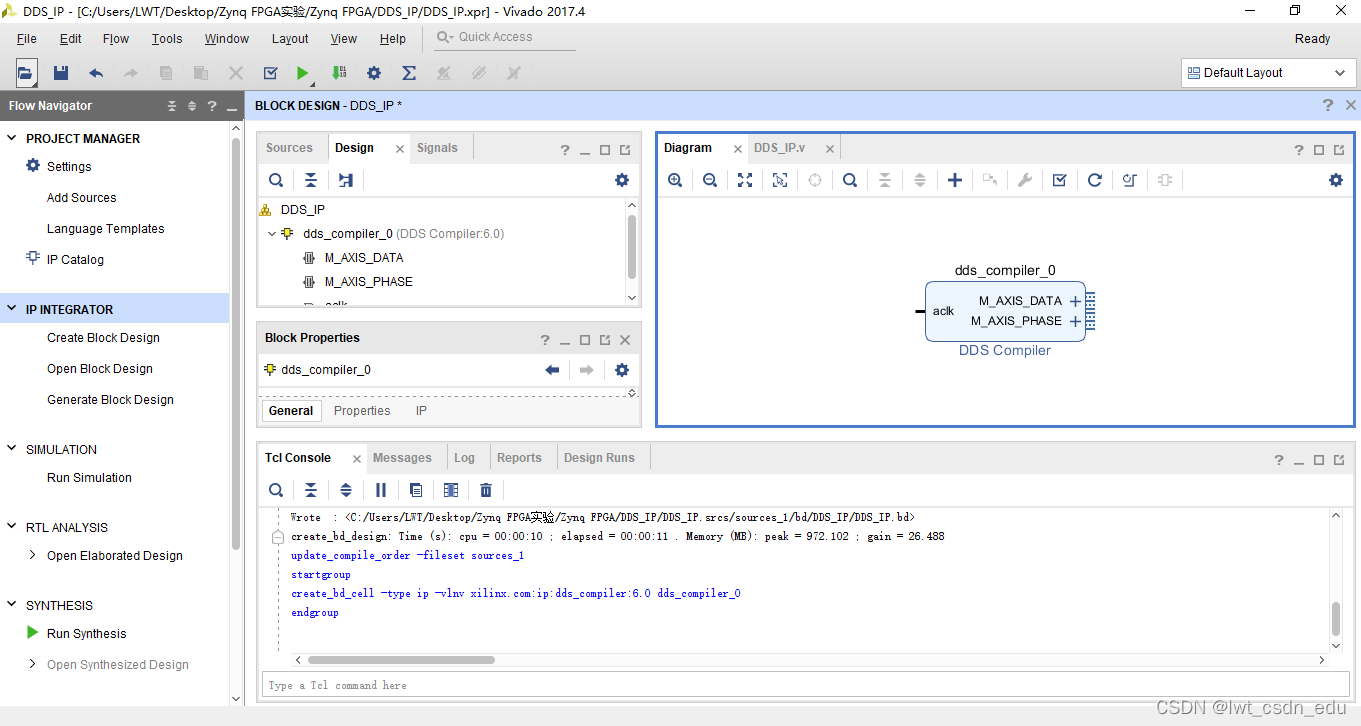
Task: Open the Block Properties settings gear
Action: 622,370
